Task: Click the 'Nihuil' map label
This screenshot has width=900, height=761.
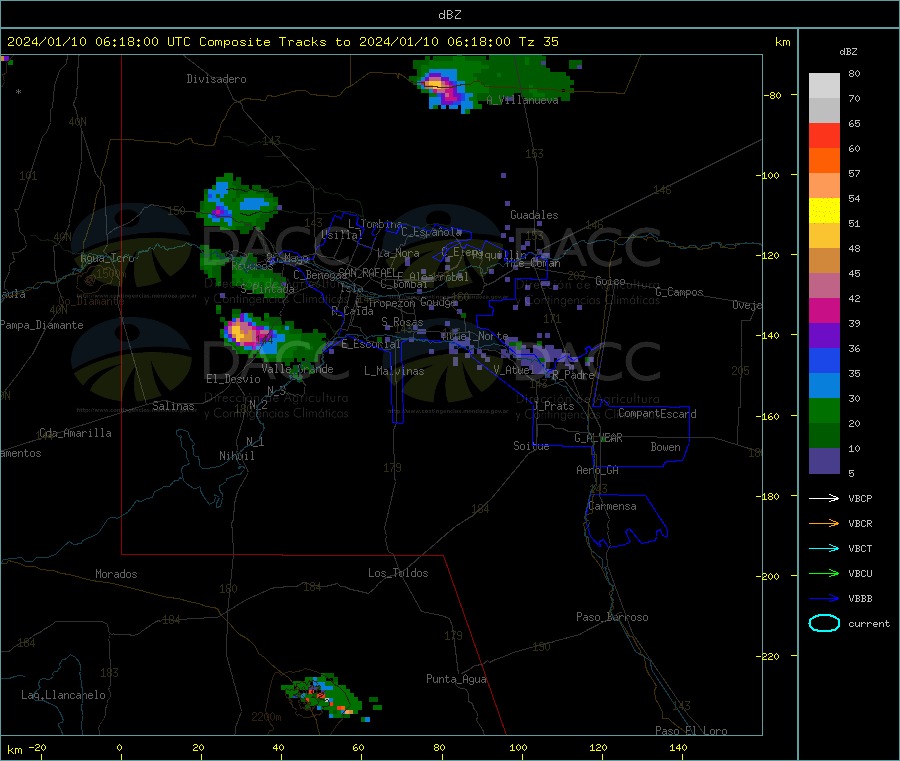Action: [x=236, y=456]
